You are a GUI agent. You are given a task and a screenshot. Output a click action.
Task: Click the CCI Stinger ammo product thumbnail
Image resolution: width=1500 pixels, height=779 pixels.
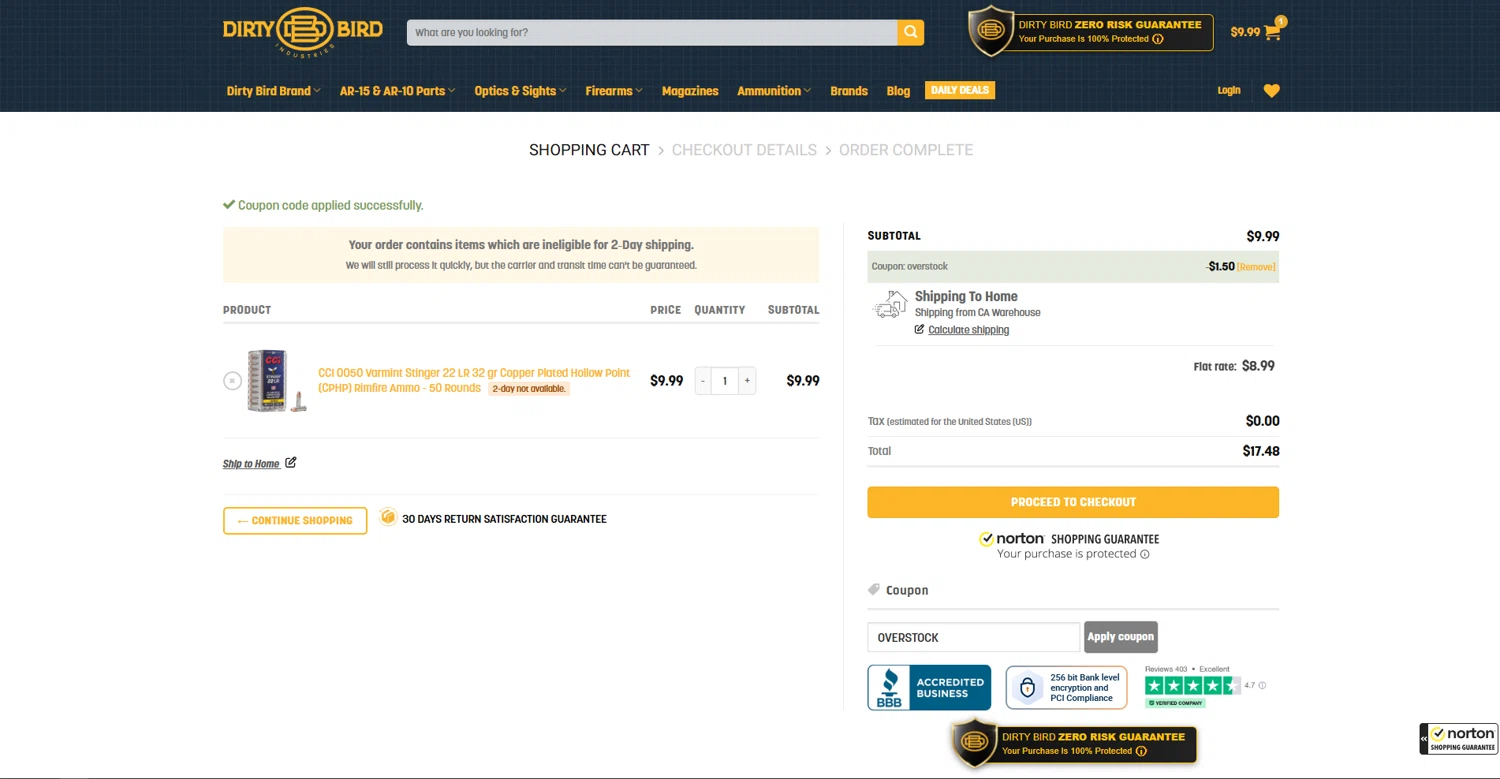[x=277, y=380]
